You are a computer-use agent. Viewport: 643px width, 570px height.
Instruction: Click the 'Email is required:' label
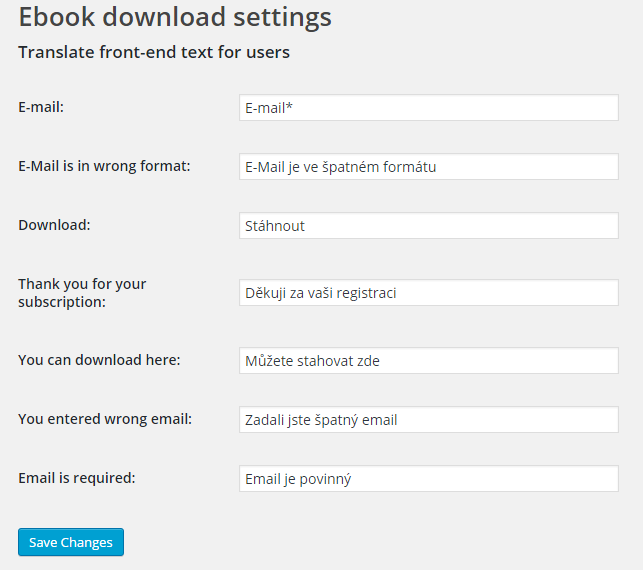coord(77,478)
